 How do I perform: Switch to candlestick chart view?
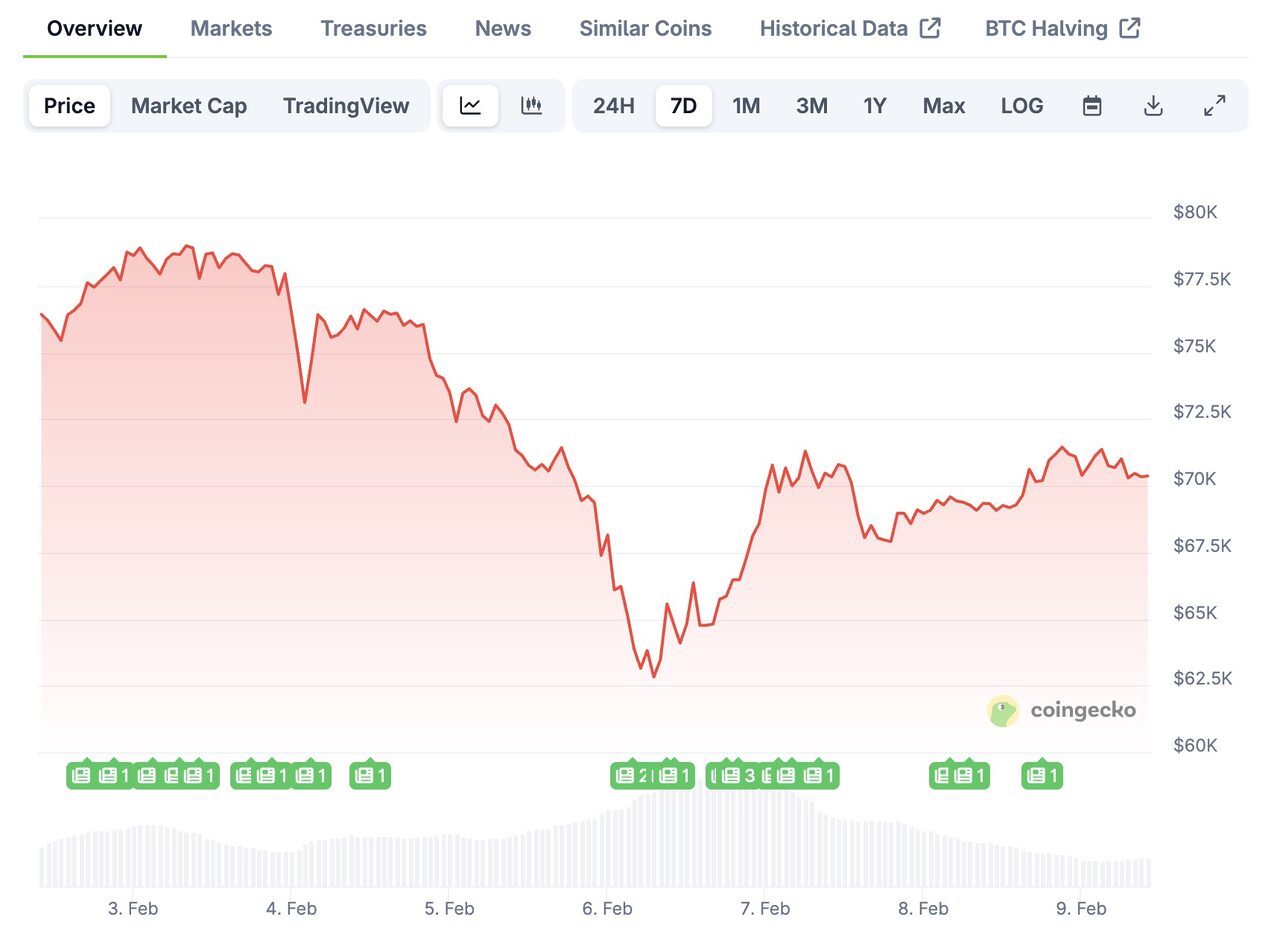pos(532,106)
